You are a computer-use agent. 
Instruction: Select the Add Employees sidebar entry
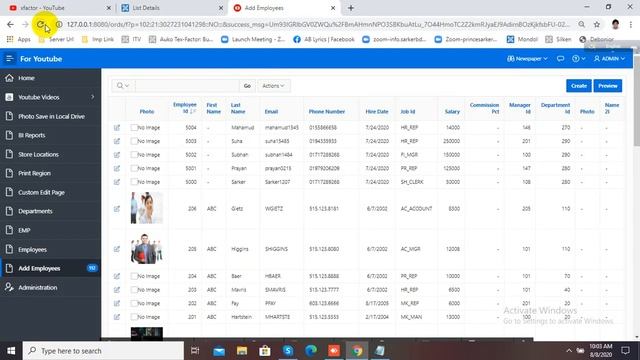[x=39, y=268]
